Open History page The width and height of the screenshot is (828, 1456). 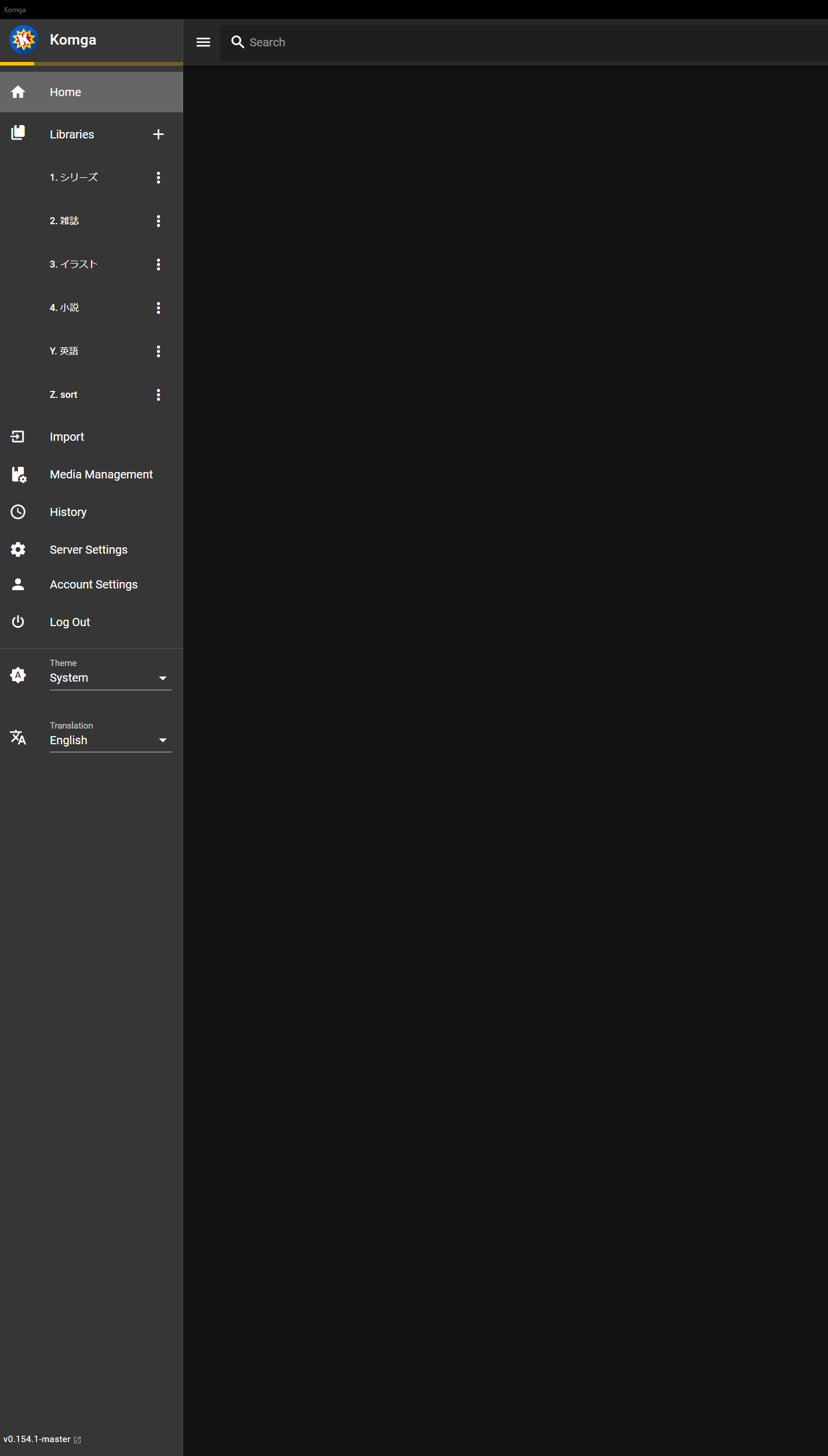pyautogui.click(x=92, y=512)
